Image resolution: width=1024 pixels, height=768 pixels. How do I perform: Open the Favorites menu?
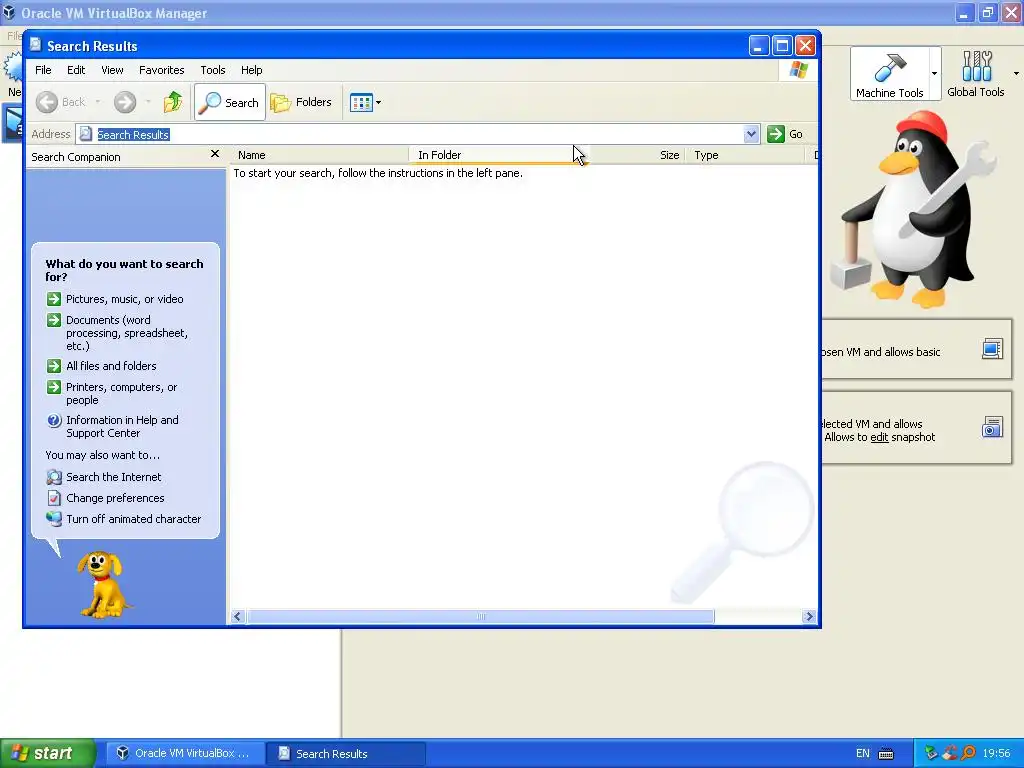click(x=161, y=70)
